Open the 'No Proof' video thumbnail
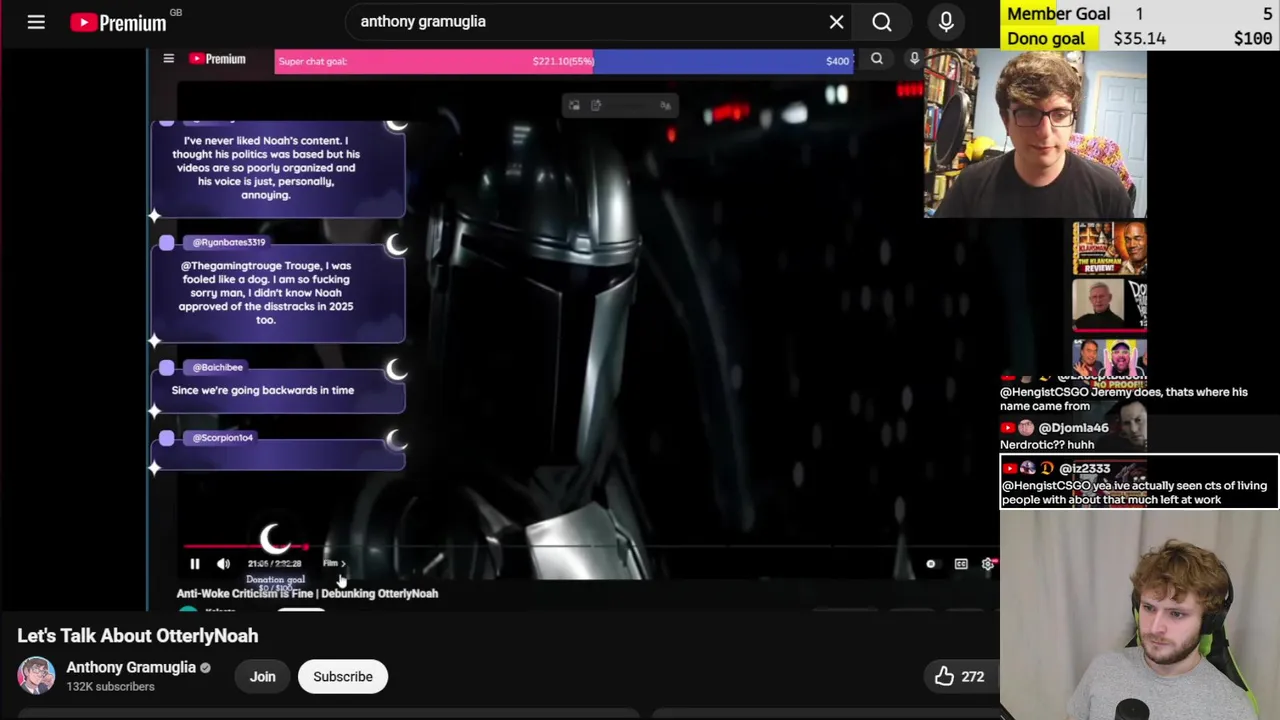Image resolution: width=1280 pixels, height=720 pixels. 1109,361
